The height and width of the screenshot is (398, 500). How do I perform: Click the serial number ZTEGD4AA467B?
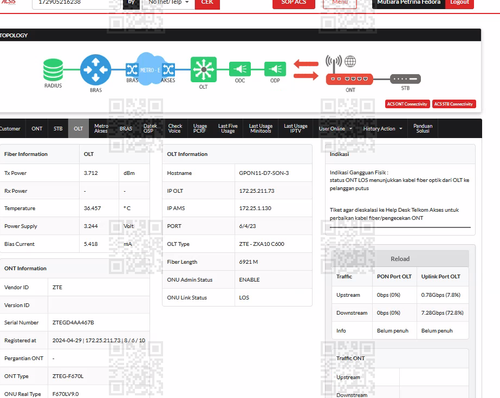(73, 323)
